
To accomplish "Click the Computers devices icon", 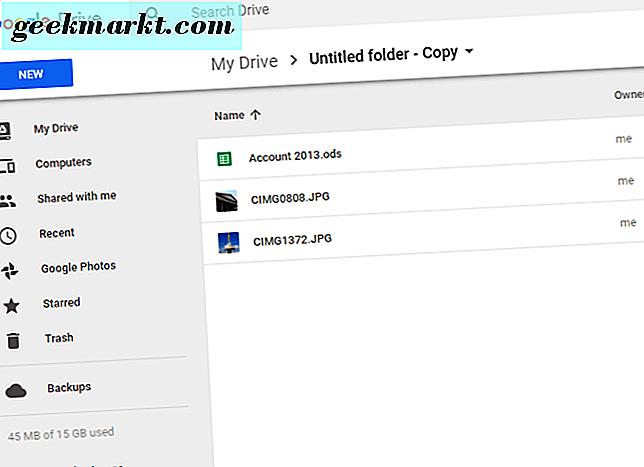I will 6,165.
